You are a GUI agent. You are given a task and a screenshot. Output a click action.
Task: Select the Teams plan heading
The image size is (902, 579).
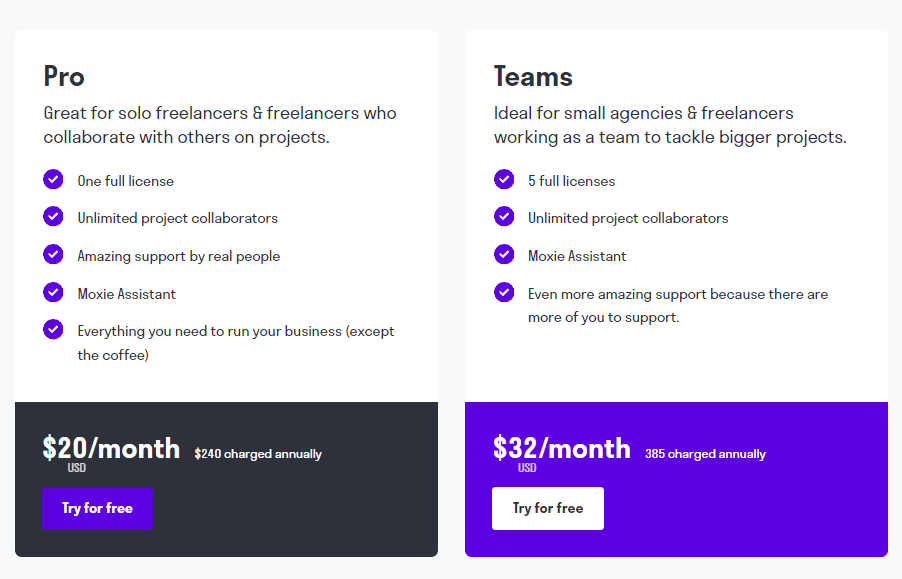[x=533, y=76]
